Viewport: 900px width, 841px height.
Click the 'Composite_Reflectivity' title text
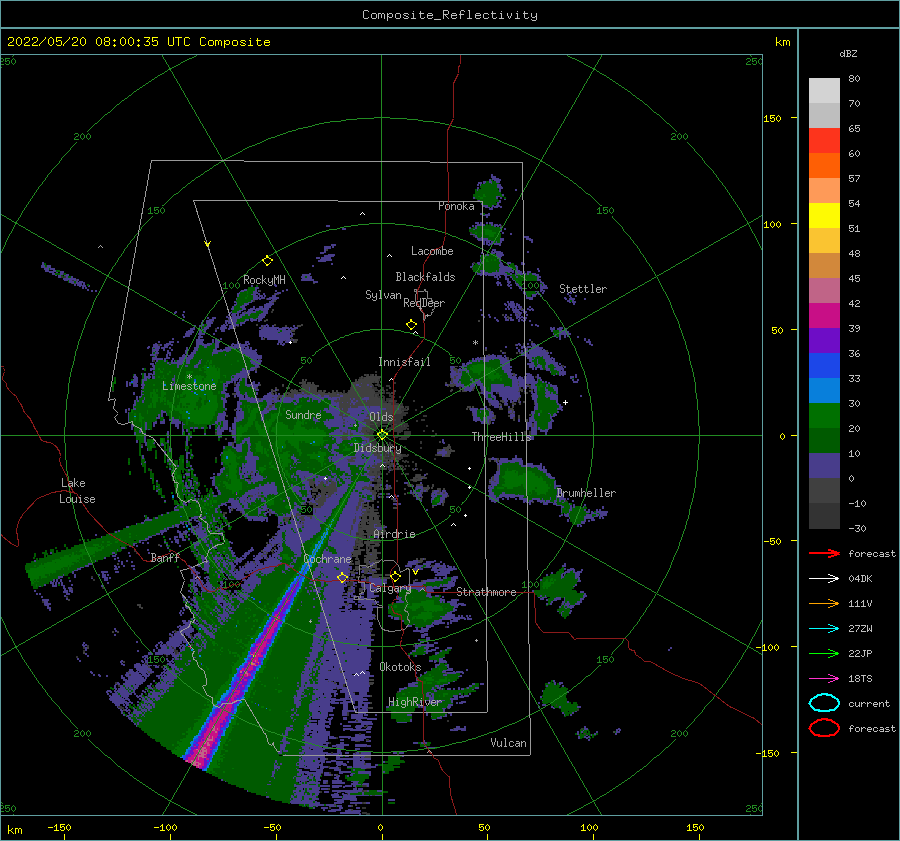(450, 15)
